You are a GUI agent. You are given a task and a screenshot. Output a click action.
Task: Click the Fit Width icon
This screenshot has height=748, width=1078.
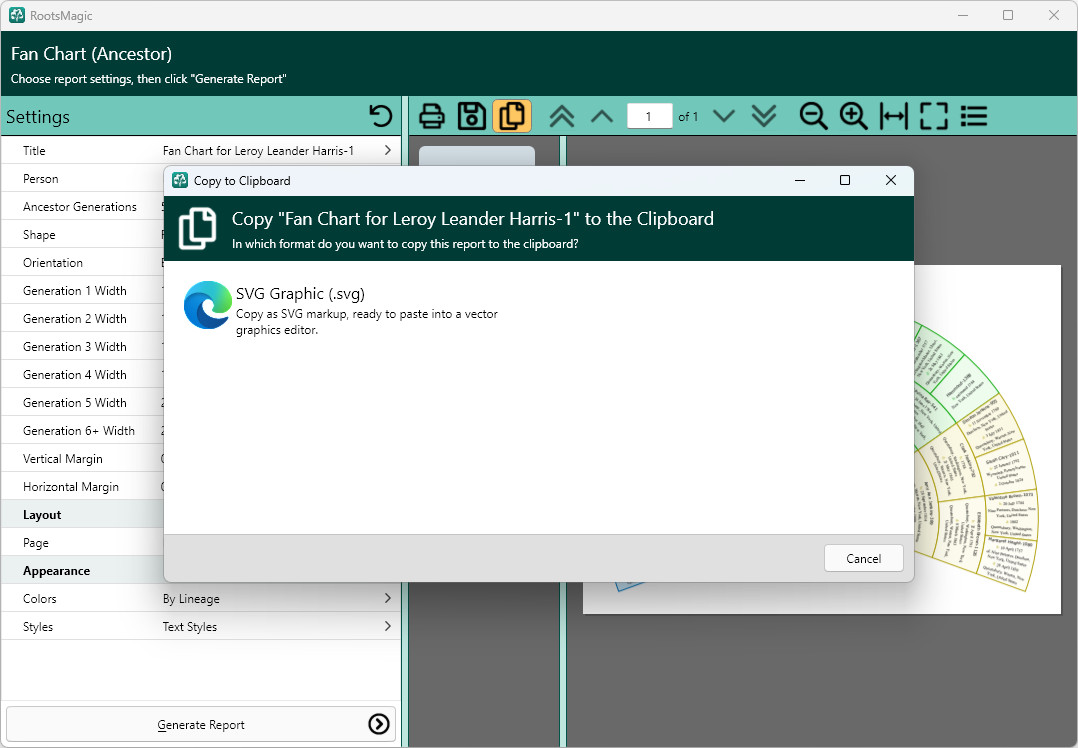[893, 116]
